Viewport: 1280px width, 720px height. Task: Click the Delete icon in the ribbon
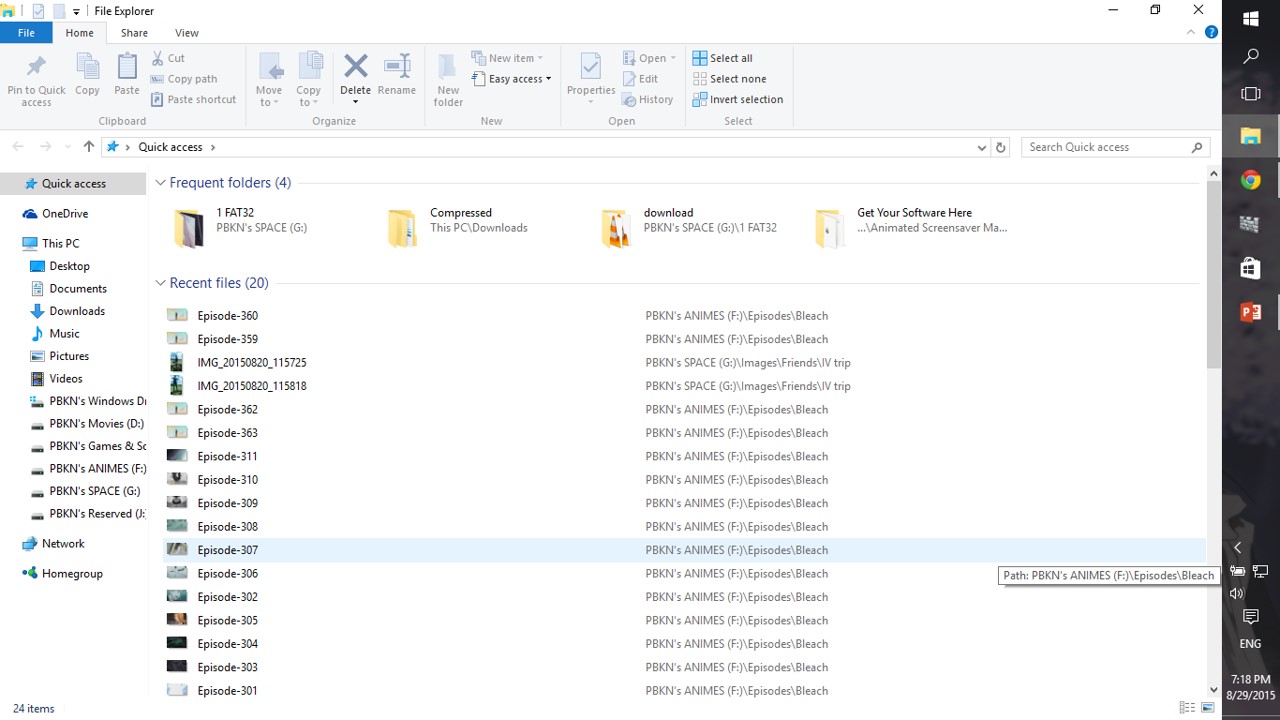coord(355,68)
